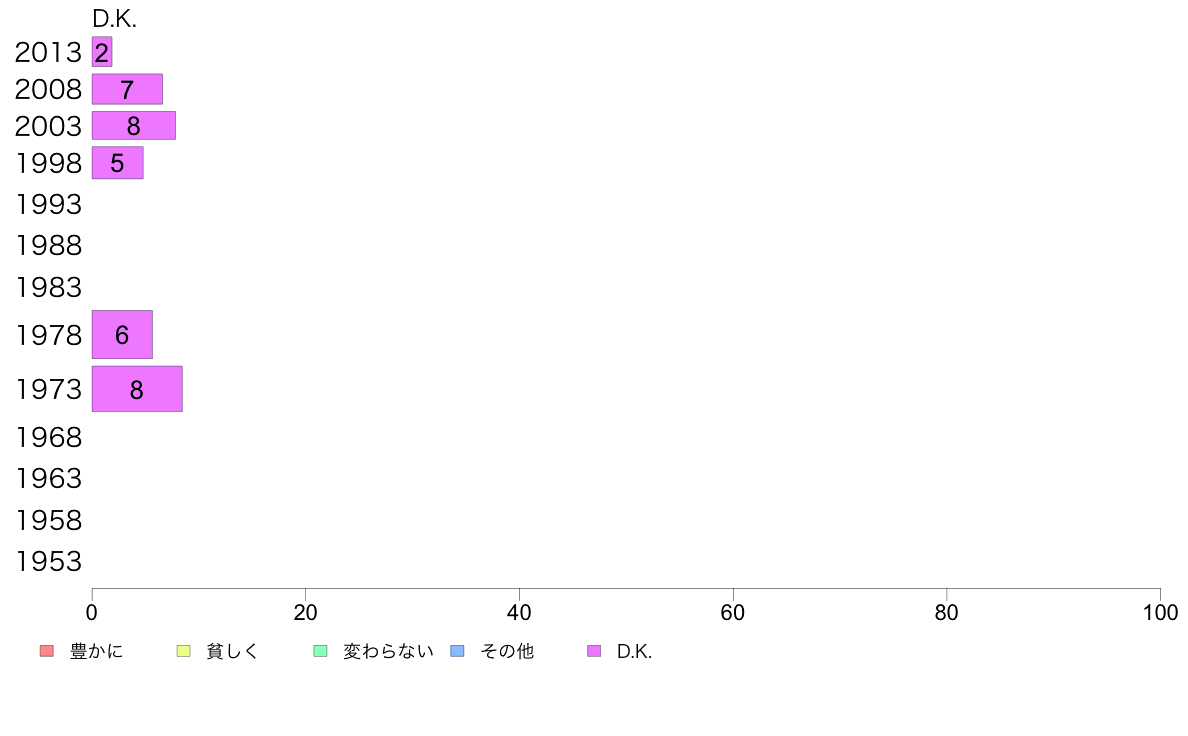The width and height of the screenshot is (1188, 736).
Task: Click the blue その他 legend swatch
Action: [x=458, y=651]
